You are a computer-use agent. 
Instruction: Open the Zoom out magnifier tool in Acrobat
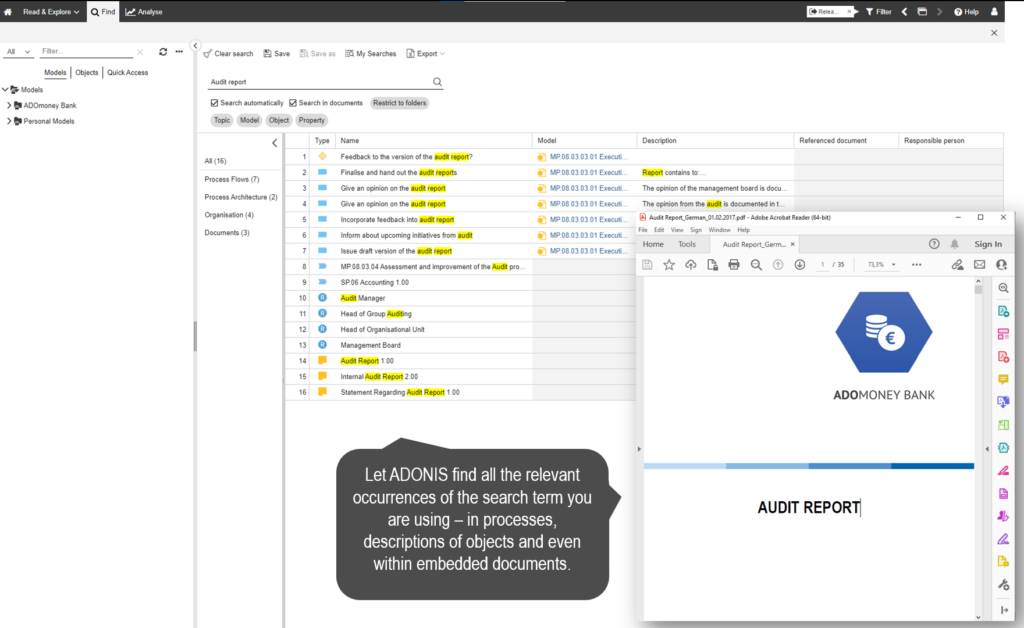tap(757, 265)
